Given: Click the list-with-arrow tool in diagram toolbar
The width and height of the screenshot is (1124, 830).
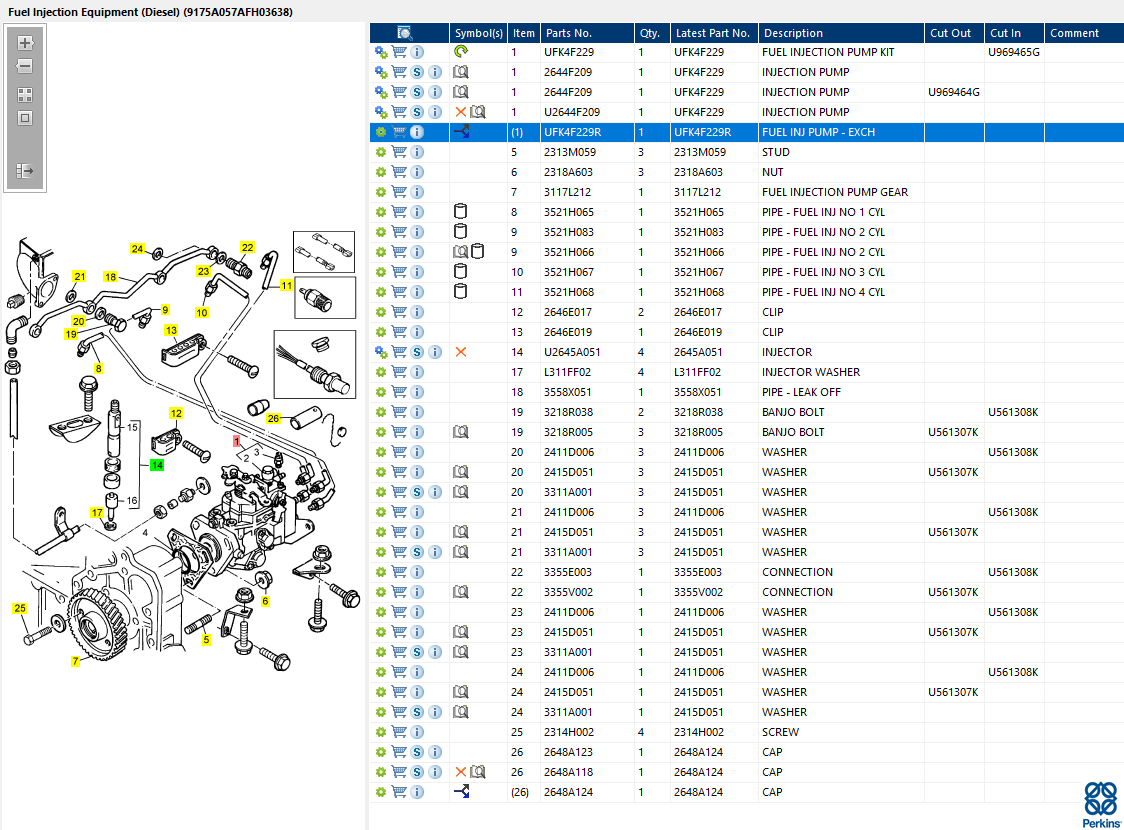Looking at the screenshot, I should [25, 171].
